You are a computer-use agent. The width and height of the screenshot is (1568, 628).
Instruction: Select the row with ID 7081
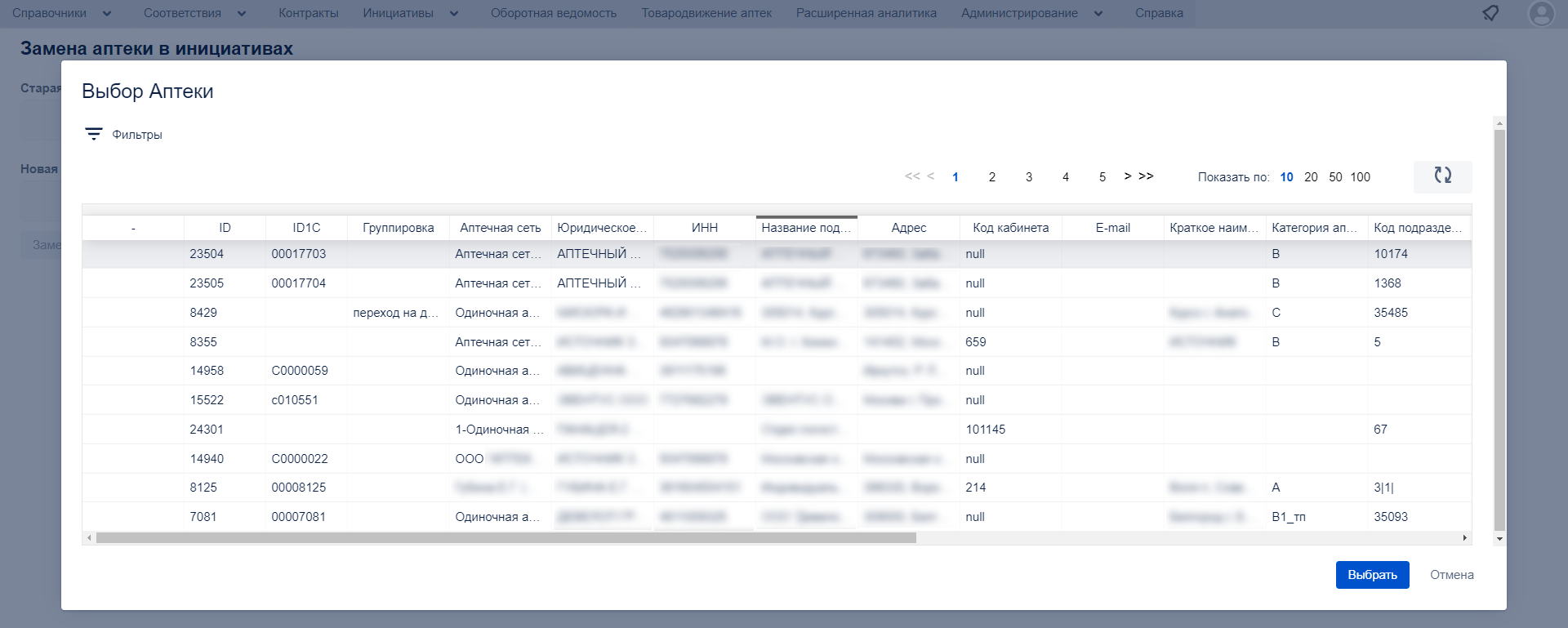click(777, 517)
